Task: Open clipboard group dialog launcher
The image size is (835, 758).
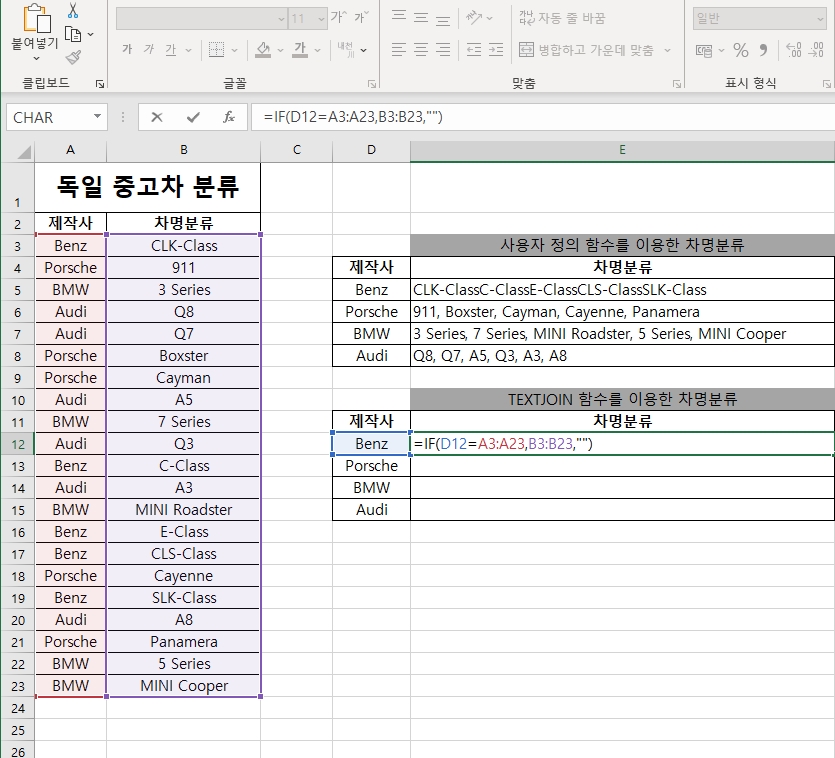Action: pos(100,84)
